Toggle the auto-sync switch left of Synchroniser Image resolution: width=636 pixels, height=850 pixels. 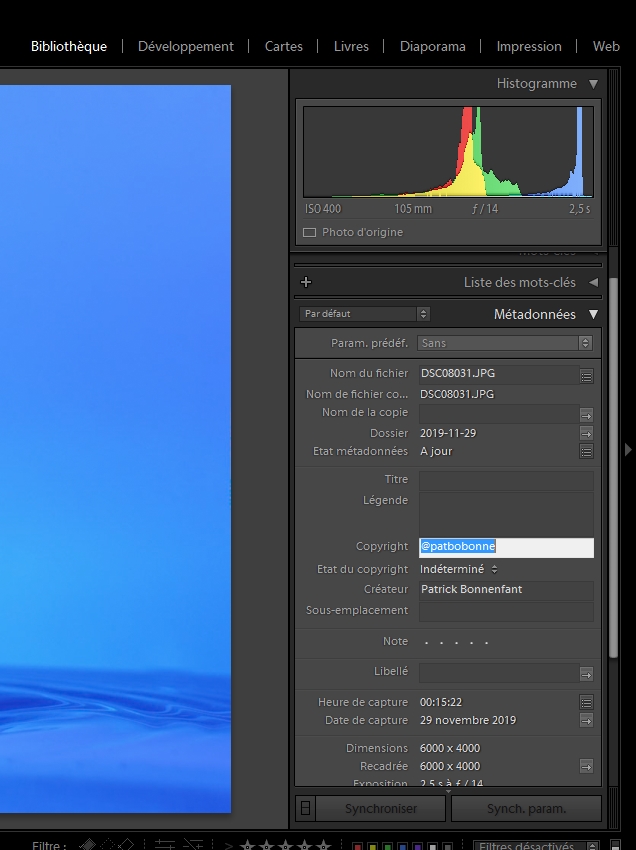point(306,808)
